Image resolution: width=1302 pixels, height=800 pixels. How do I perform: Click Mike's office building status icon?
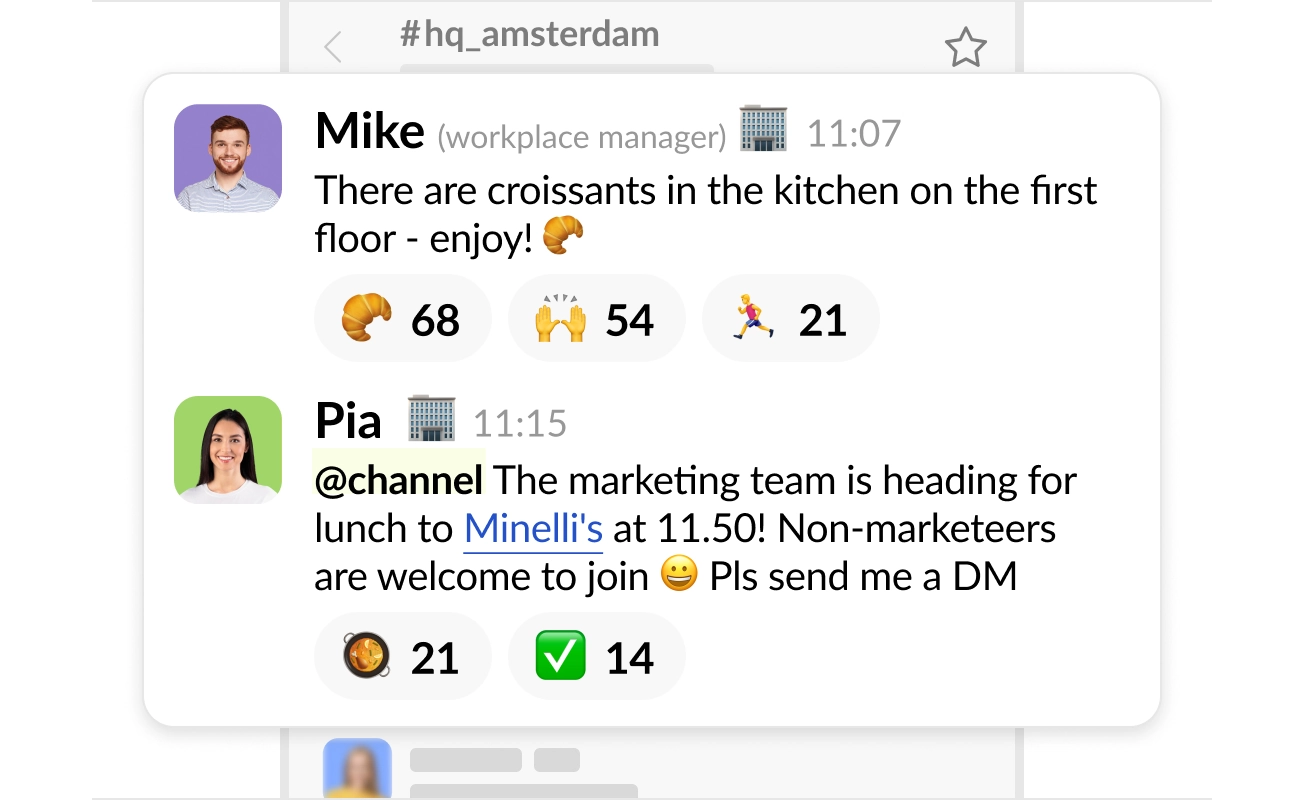763,130
